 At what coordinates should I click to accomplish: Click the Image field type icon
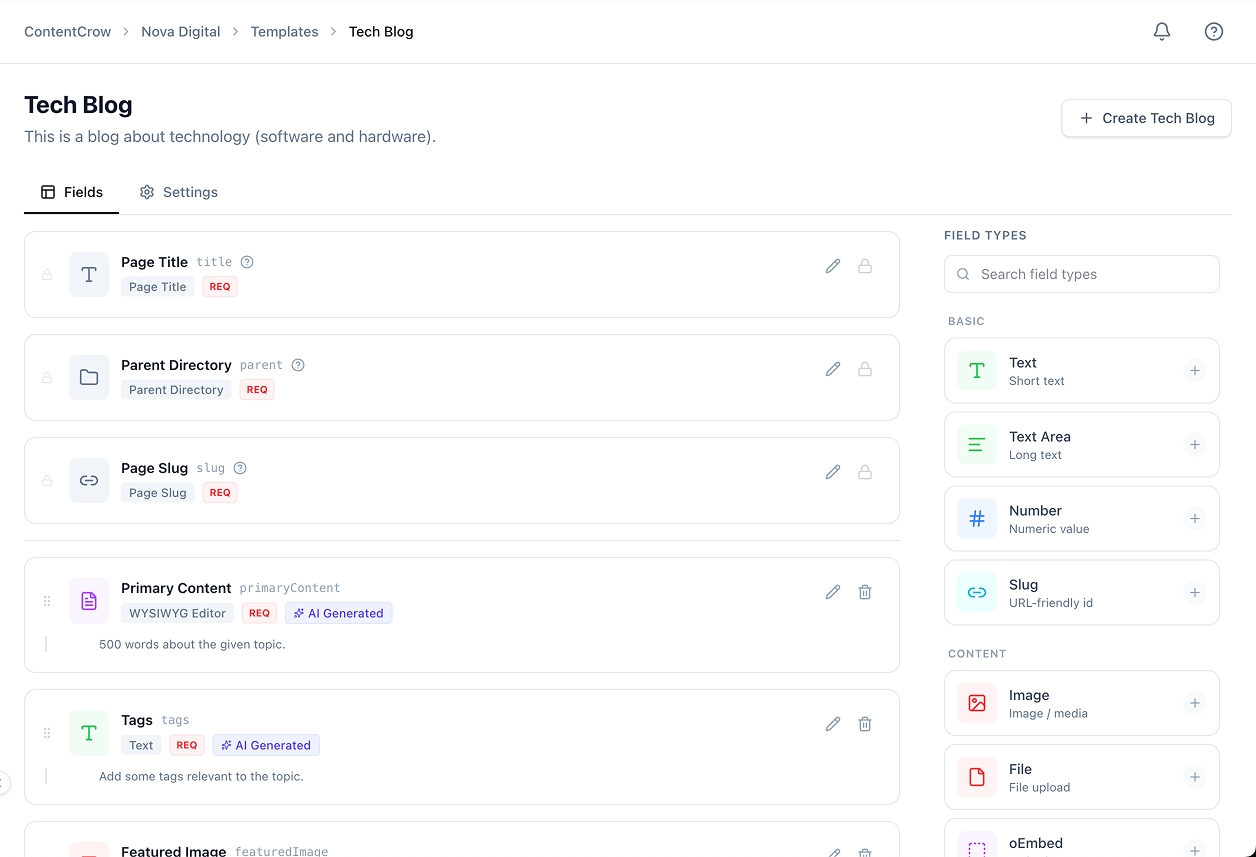[x=976, y=703]
